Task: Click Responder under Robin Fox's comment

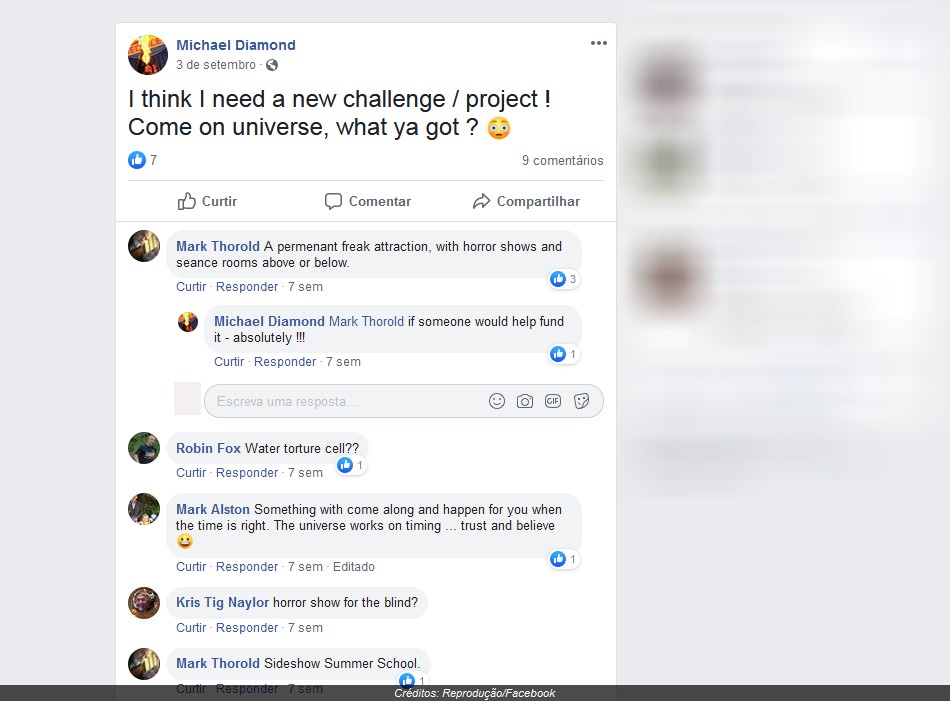Action: [247, 473]
